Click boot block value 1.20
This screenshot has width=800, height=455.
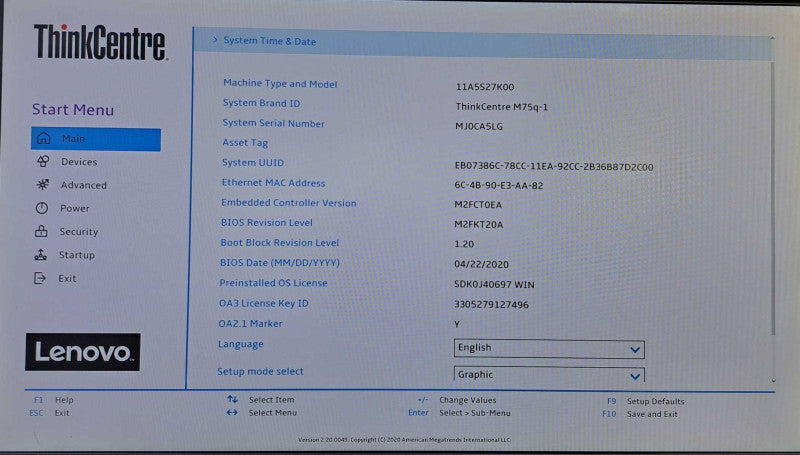[464, 244]
